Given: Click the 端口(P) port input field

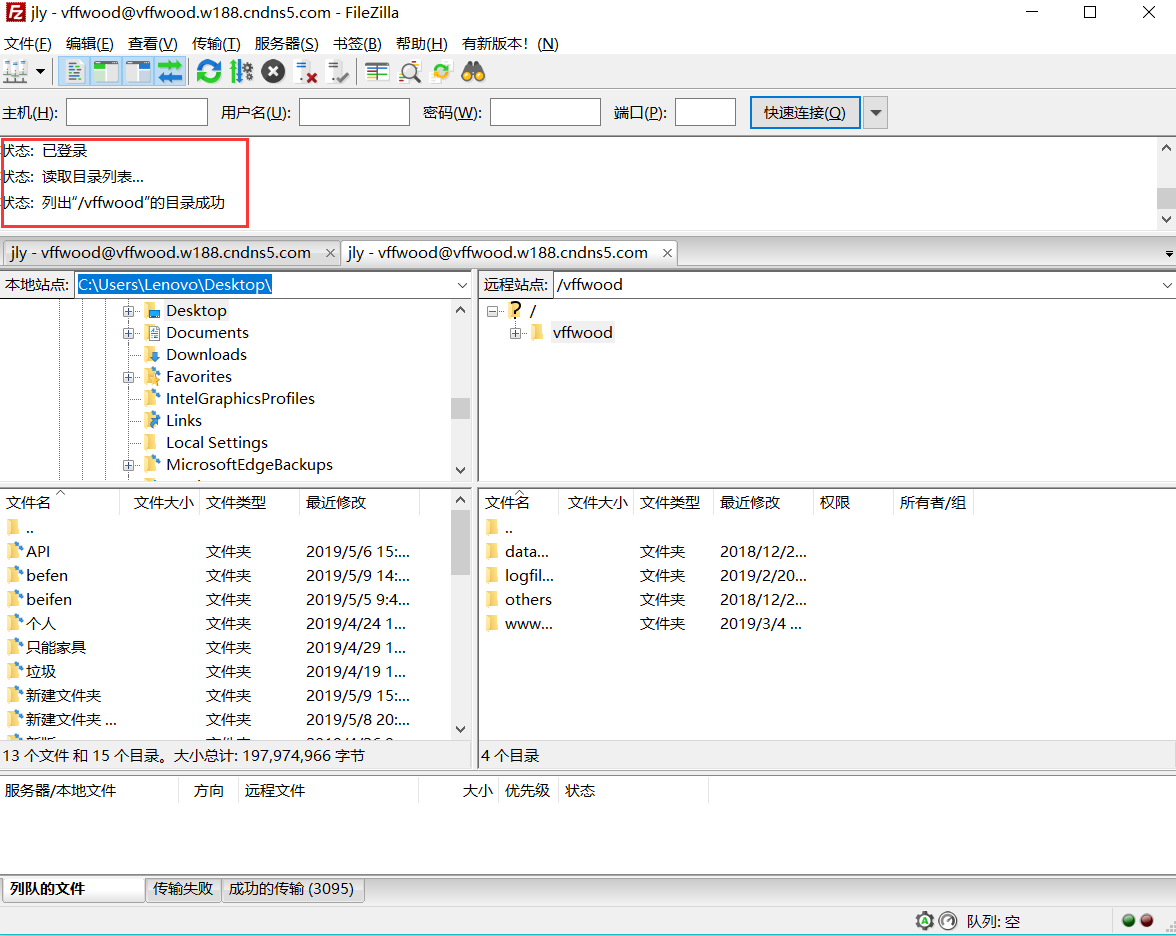Looking at the screenshot, I should click(705, 112).
